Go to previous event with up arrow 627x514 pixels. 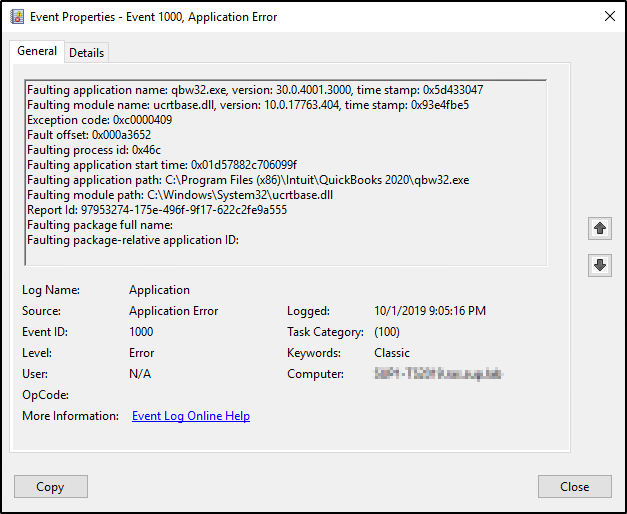[x=599, y=228]
